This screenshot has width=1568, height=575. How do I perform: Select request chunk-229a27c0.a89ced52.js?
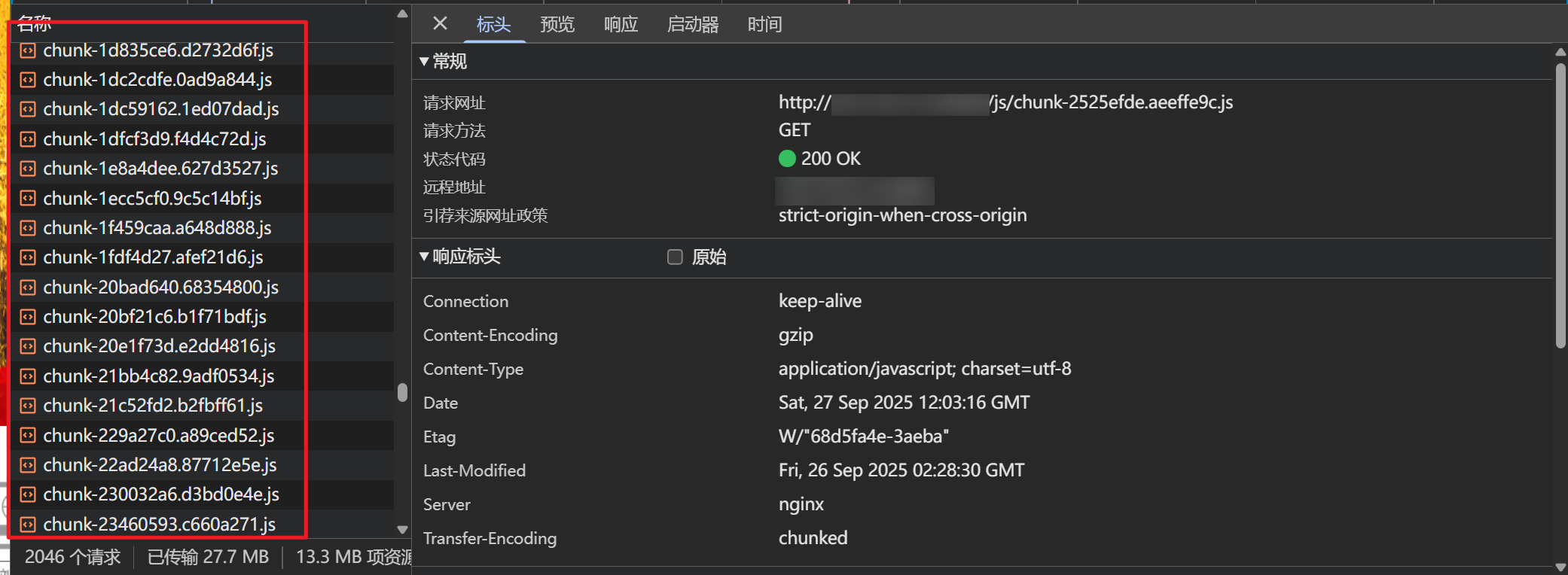(158, 436)
